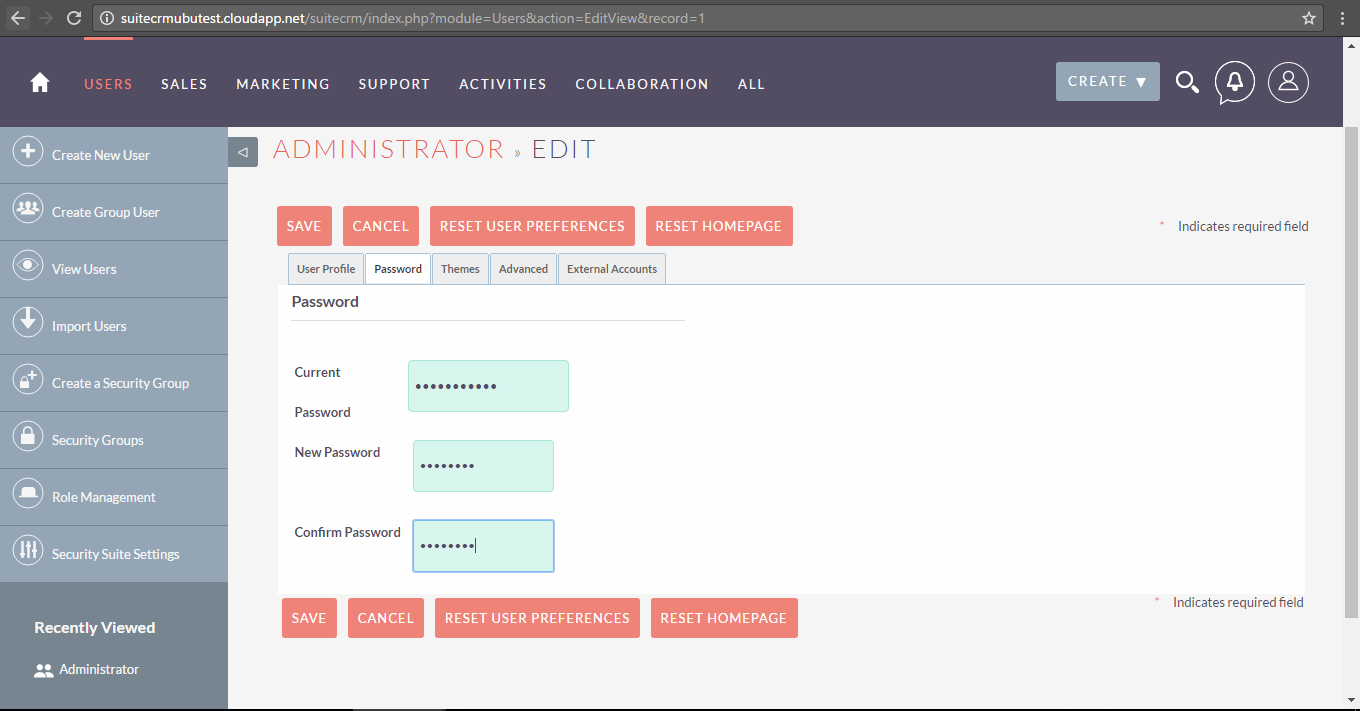The image size is (1360, 711).
Task: Click the home icon in navigation bar
Action: 40,84
